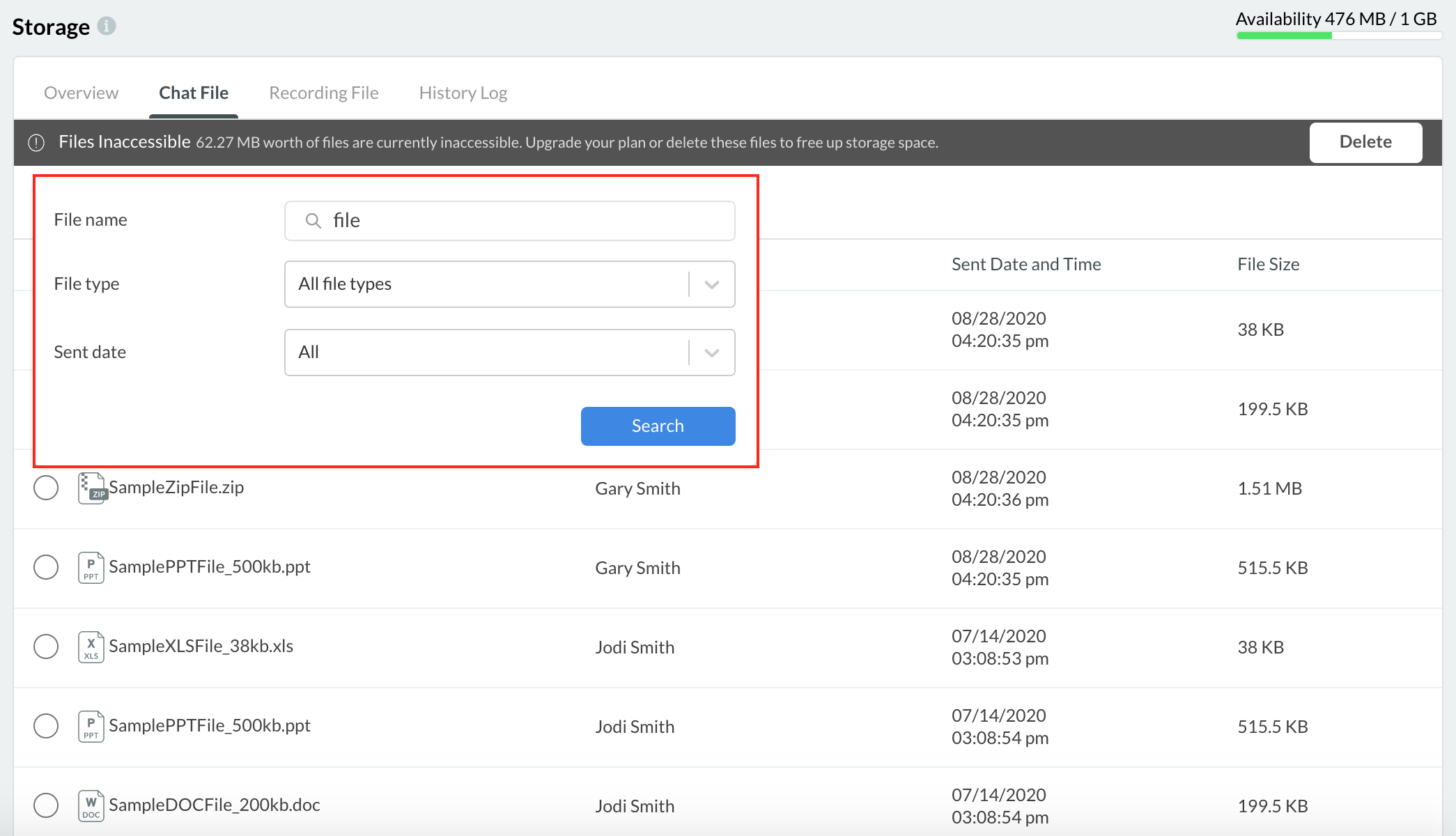Click PPT icon in Gary Smith's SamplePPTFile row
The image size is (1456, 836).
pyautogui.click(x=91, y=567)
